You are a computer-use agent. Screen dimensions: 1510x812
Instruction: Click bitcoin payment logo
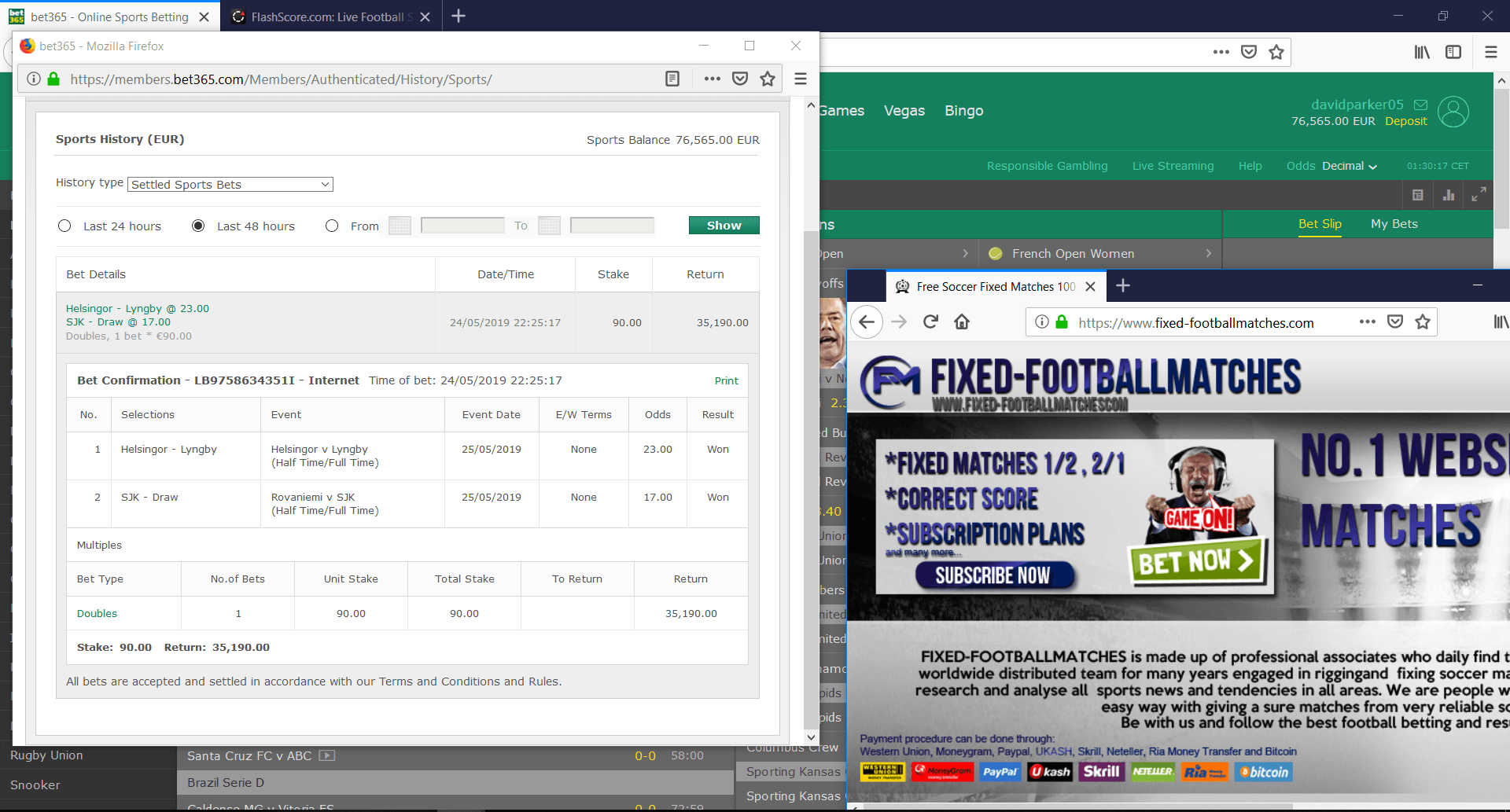tap(1264, 772)
